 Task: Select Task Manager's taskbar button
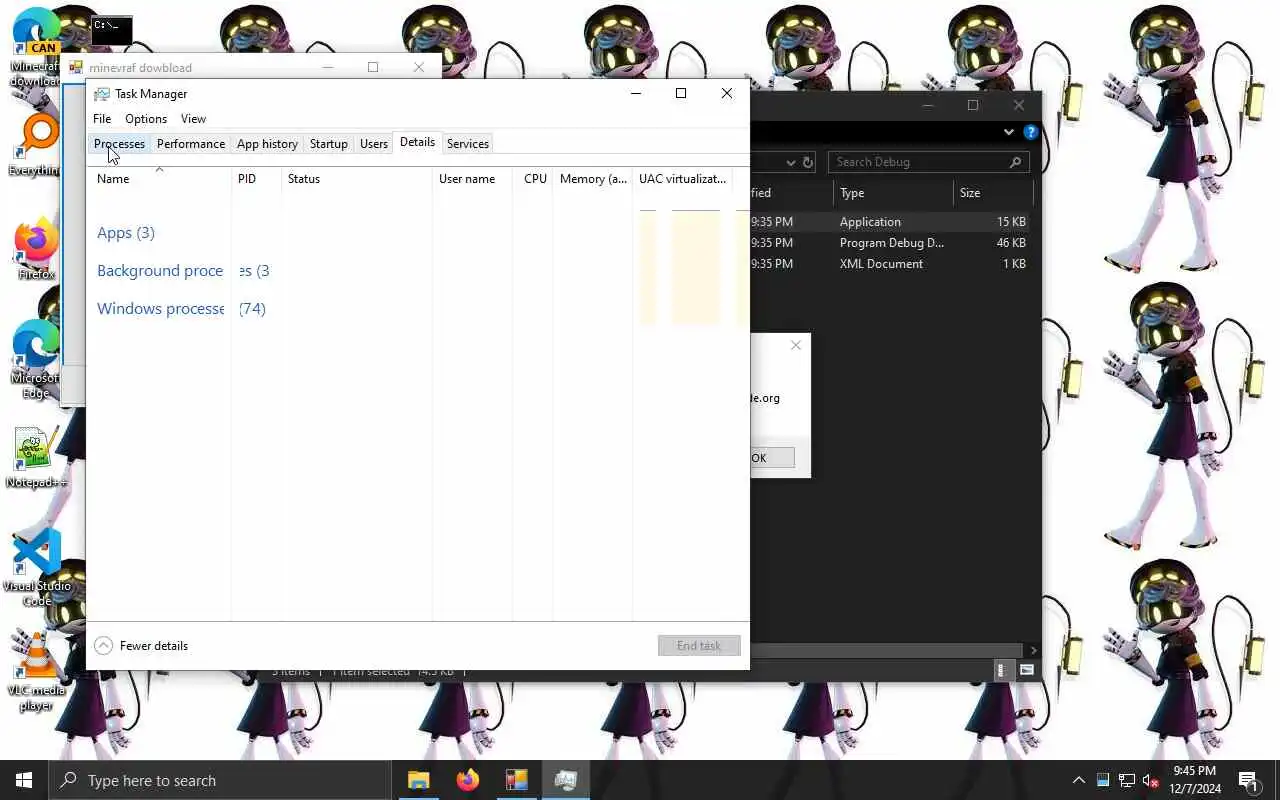[566, 780]
